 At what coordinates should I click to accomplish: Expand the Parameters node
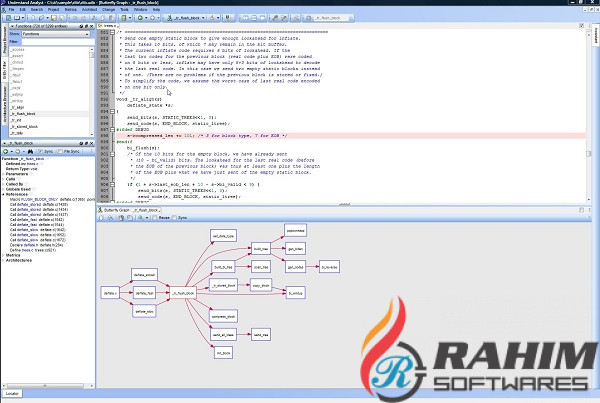coord(4,174)
